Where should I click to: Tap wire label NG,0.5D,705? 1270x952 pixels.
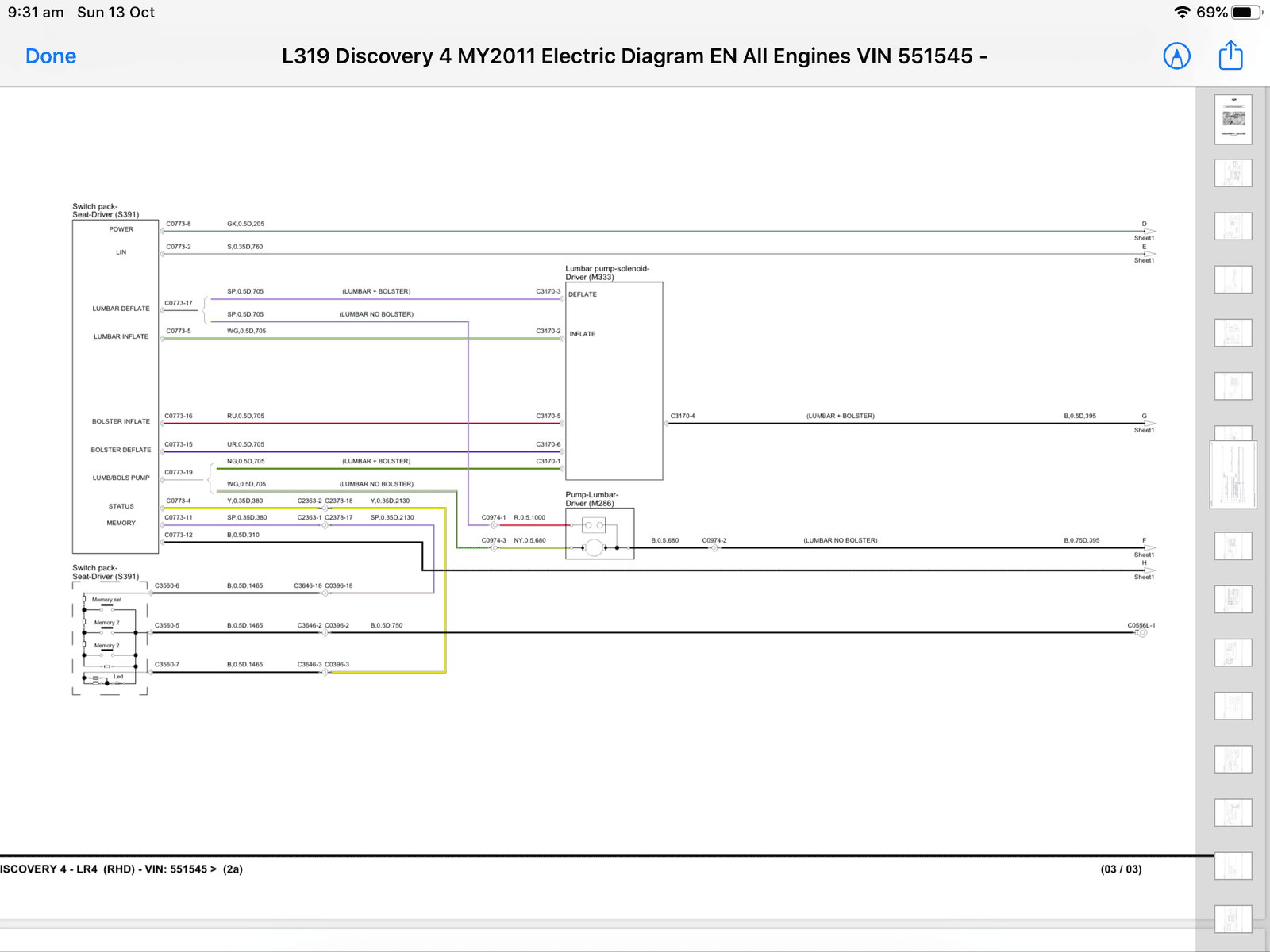pos(245,461)
